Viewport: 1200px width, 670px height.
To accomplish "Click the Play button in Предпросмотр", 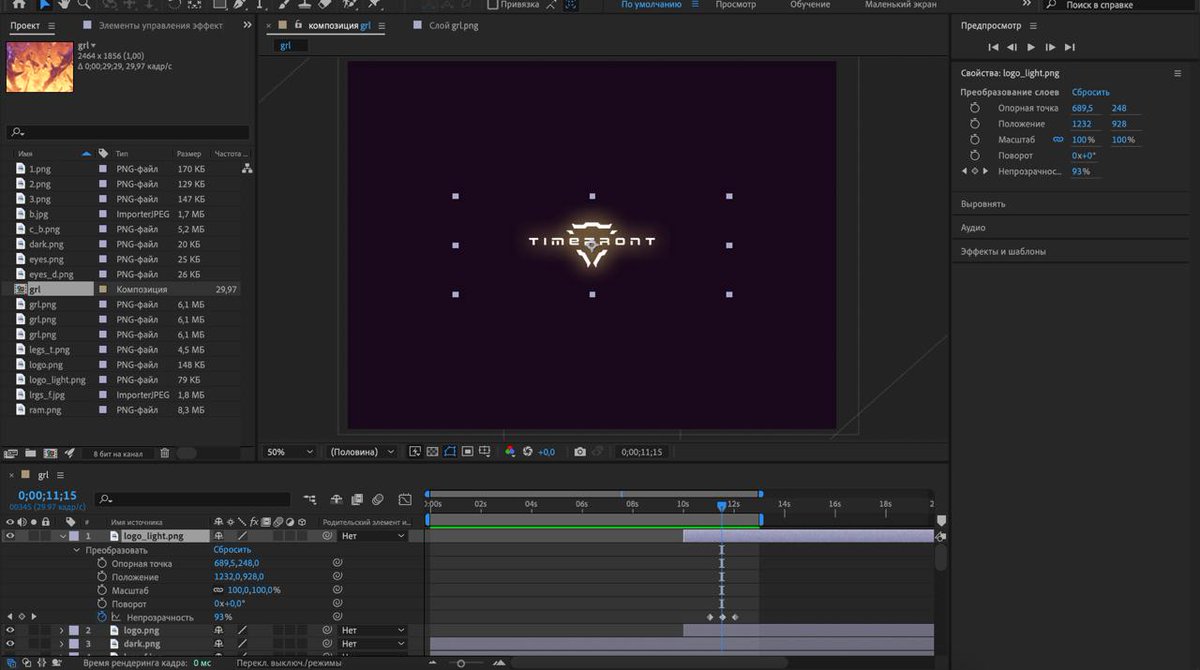I will [1031, 47].
